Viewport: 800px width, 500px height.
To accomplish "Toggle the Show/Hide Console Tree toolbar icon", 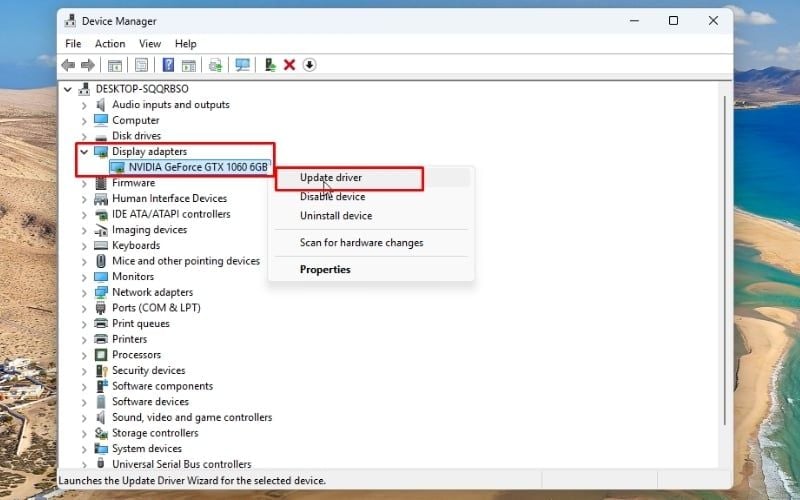I will tap(114, 65).
